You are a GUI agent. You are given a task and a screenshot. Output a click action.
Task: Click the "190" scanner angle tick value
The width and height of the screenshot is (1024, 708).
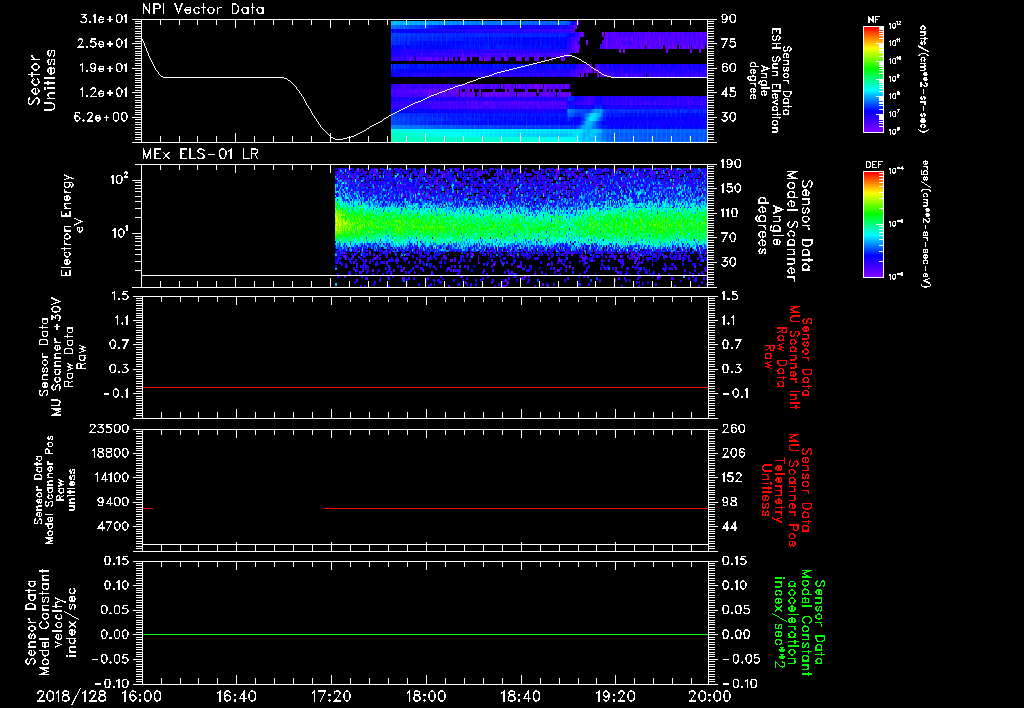(x=732, y=164)
